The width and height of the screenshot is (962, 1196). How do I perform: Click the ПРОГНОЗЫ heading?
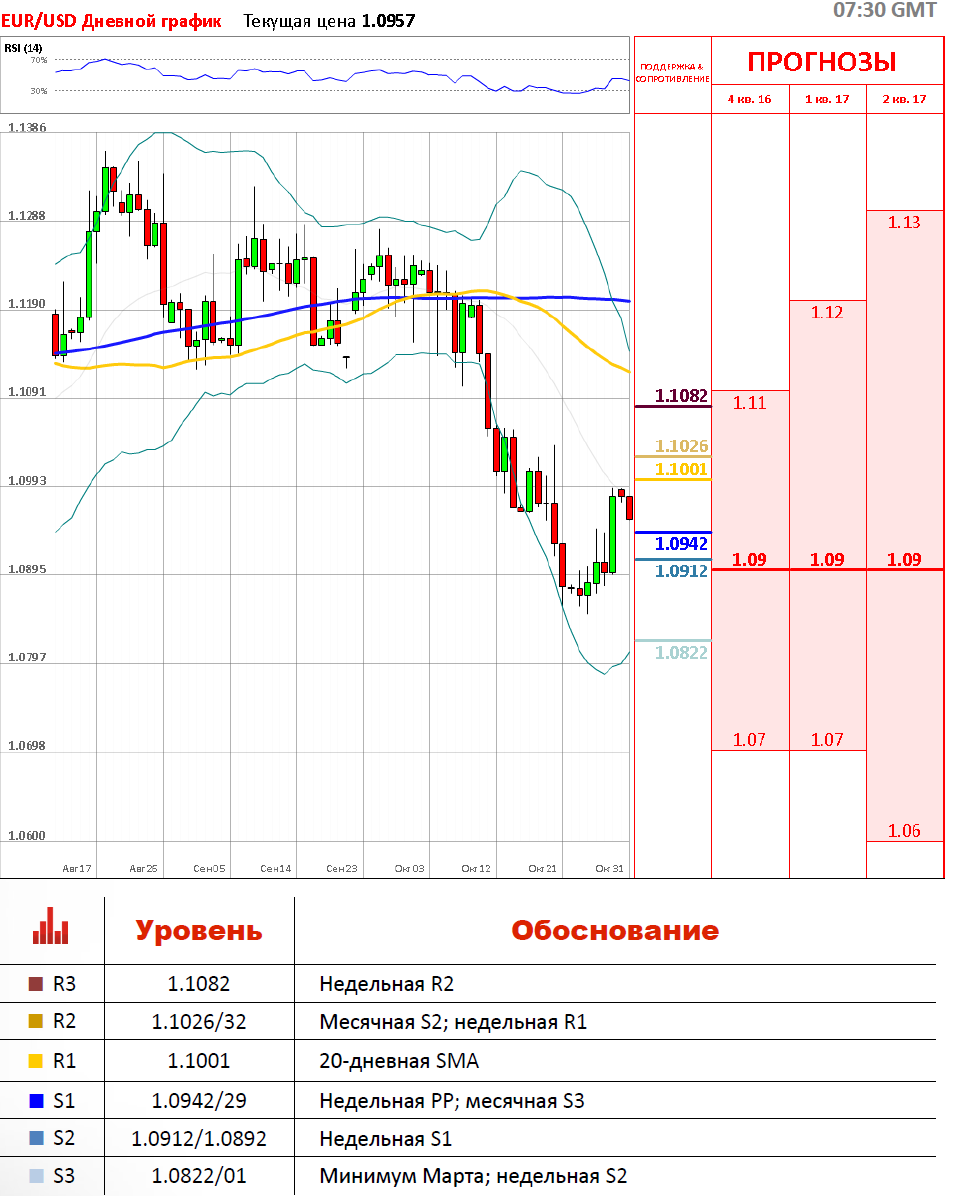point(821,62)
